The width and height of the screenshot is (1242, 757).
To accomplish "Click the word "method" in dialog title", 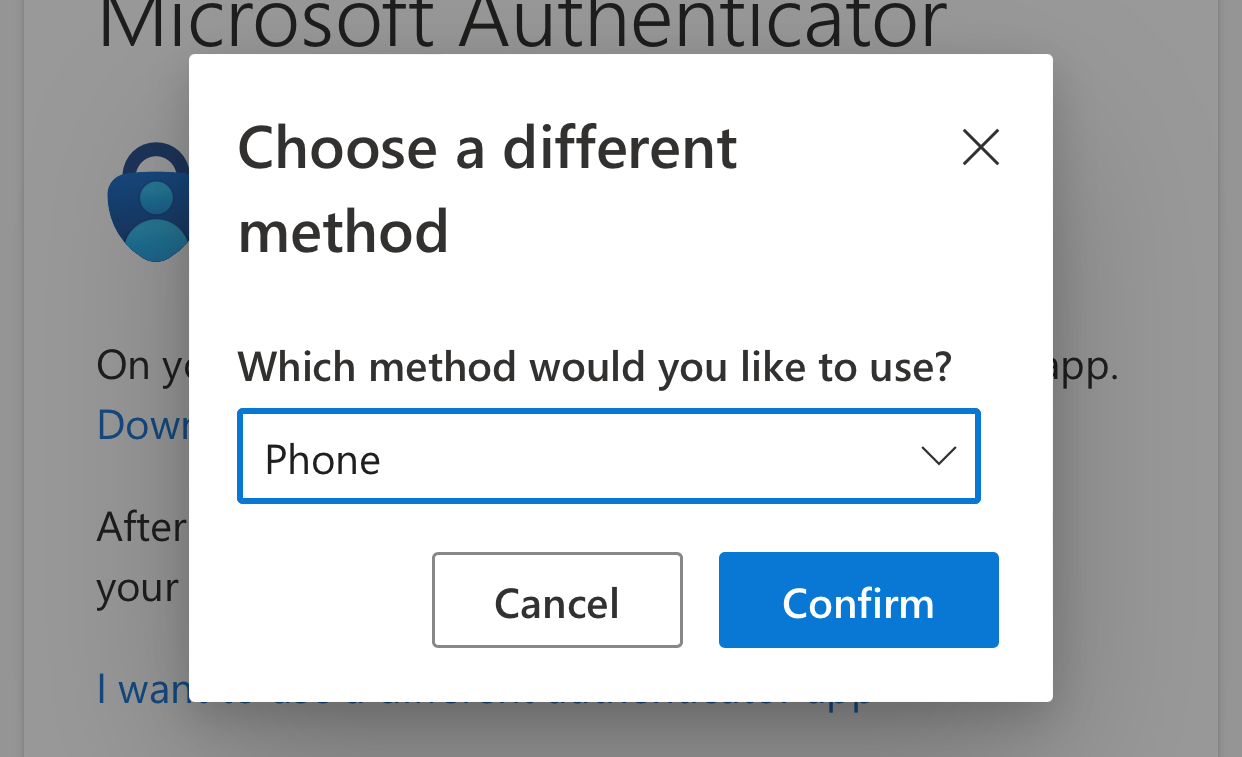I will click(x=343, y=232).
